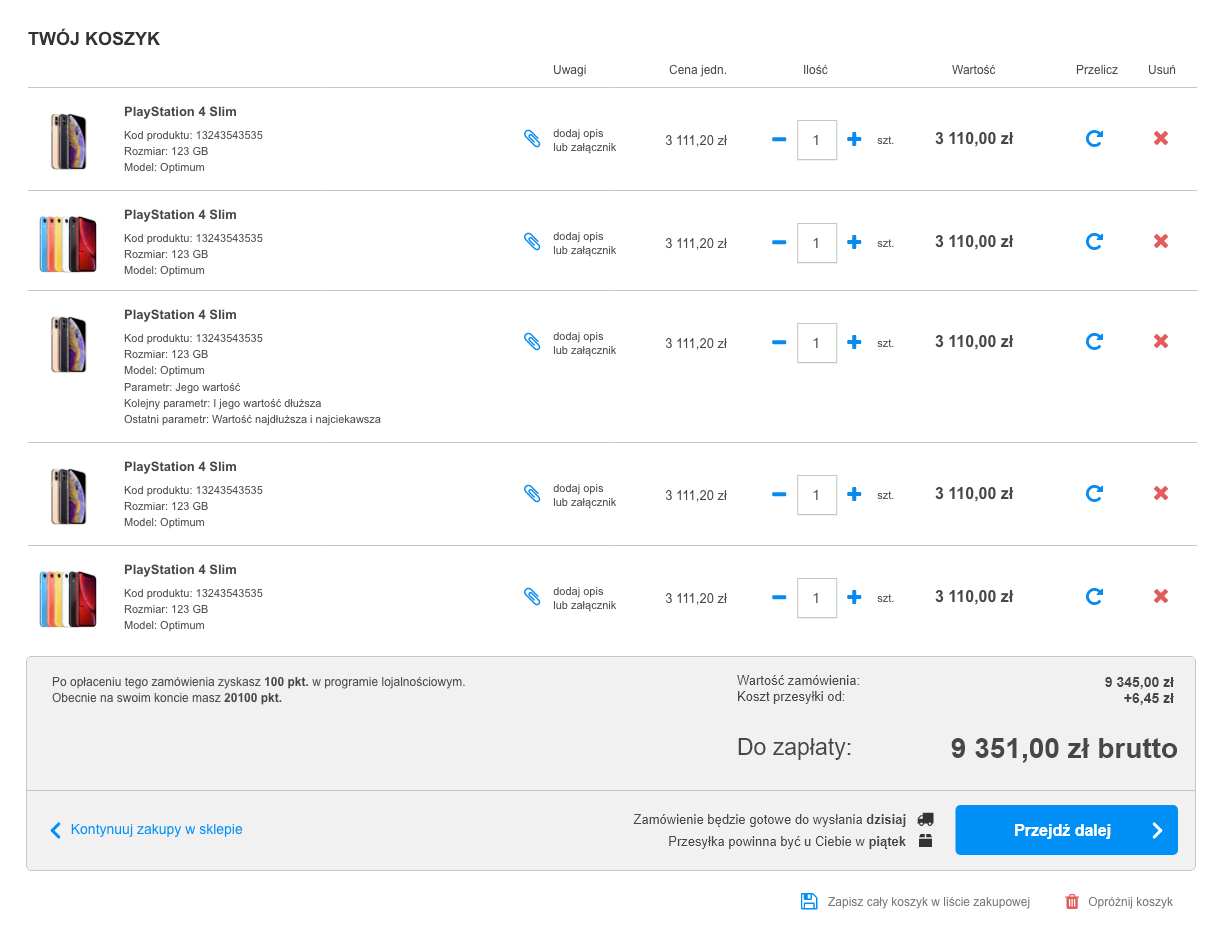Open 'dodaj opis lub załącznik' in second row

(584, 243)
